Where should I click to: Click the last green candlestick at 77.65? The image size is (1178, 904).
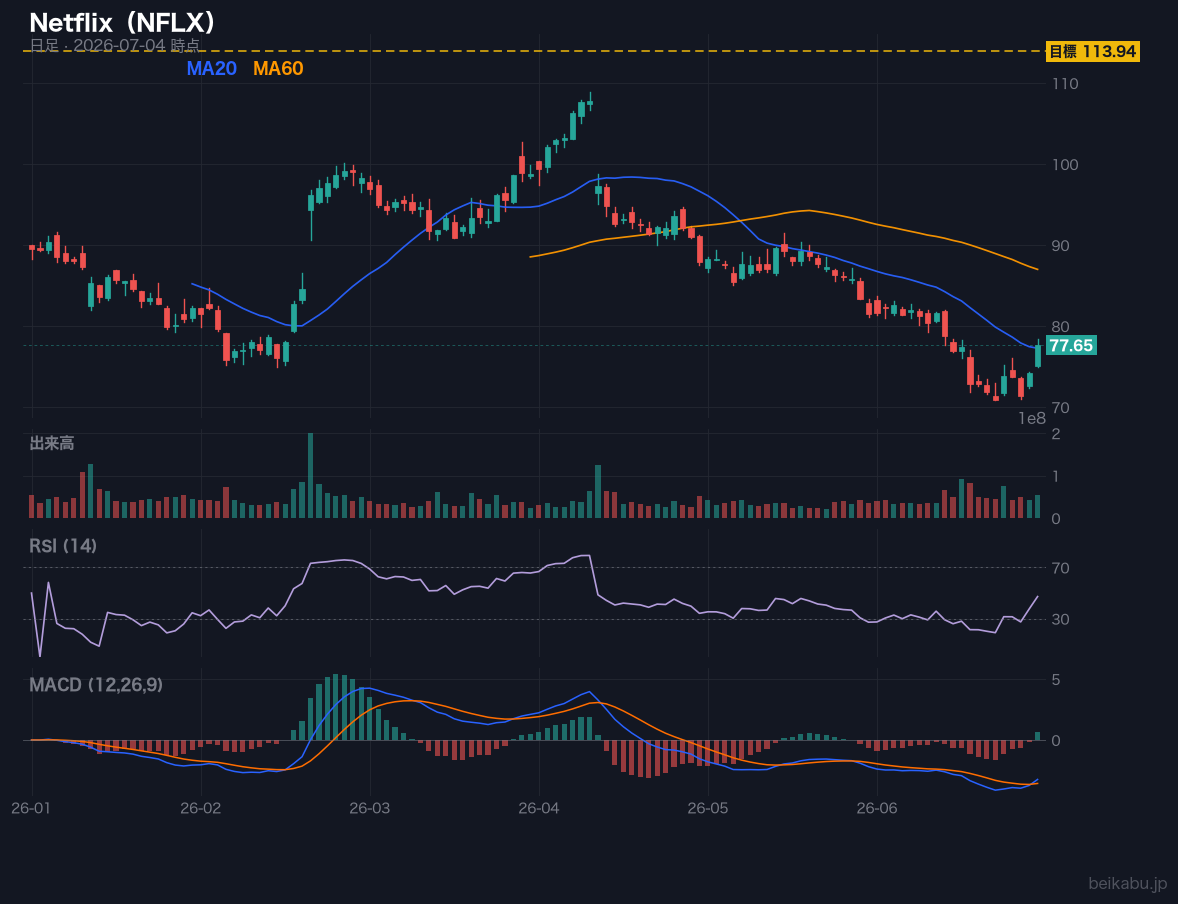tap(1038, 355)
